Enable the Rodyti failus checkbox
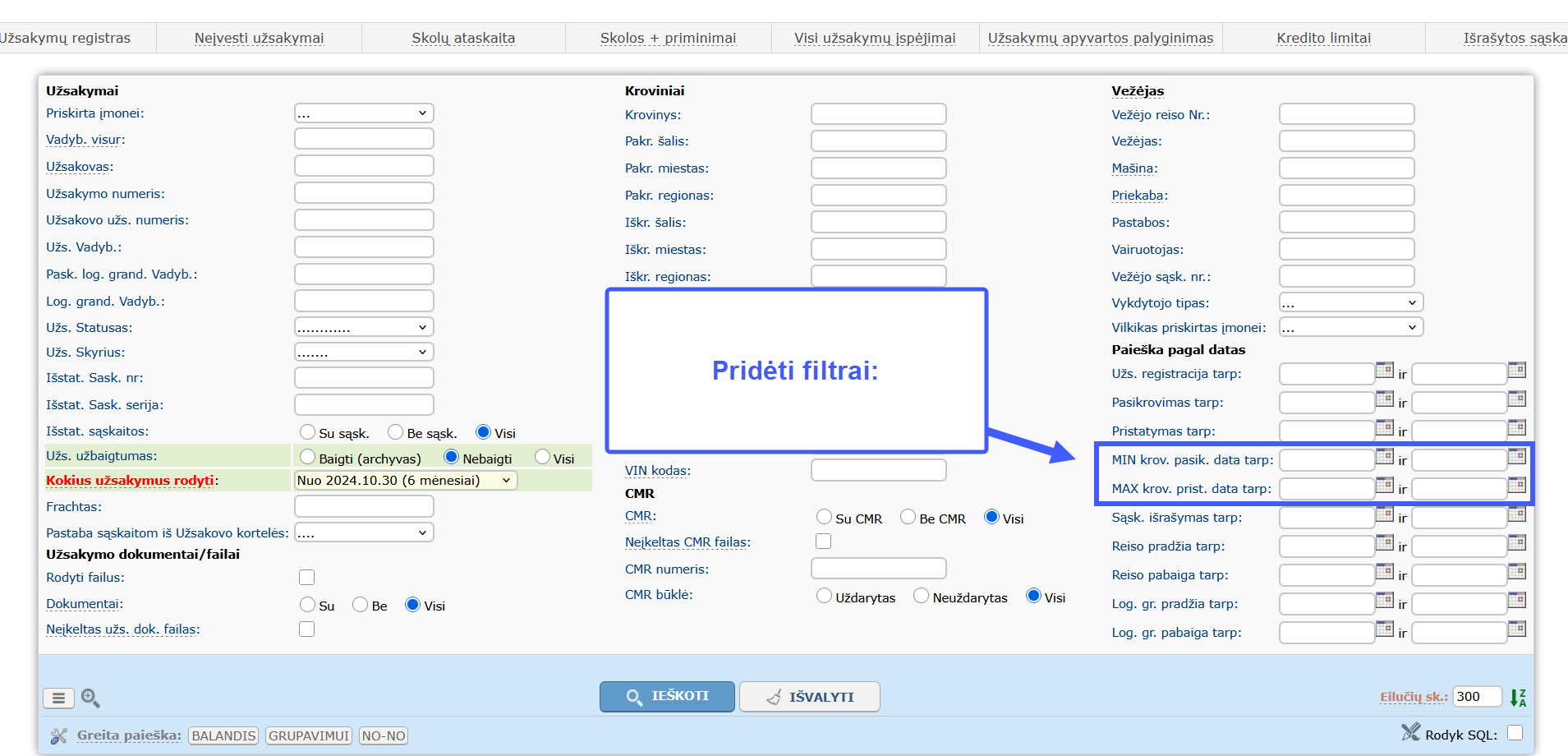The width and height of the screenshot is (1568, 756). point(307,577)
